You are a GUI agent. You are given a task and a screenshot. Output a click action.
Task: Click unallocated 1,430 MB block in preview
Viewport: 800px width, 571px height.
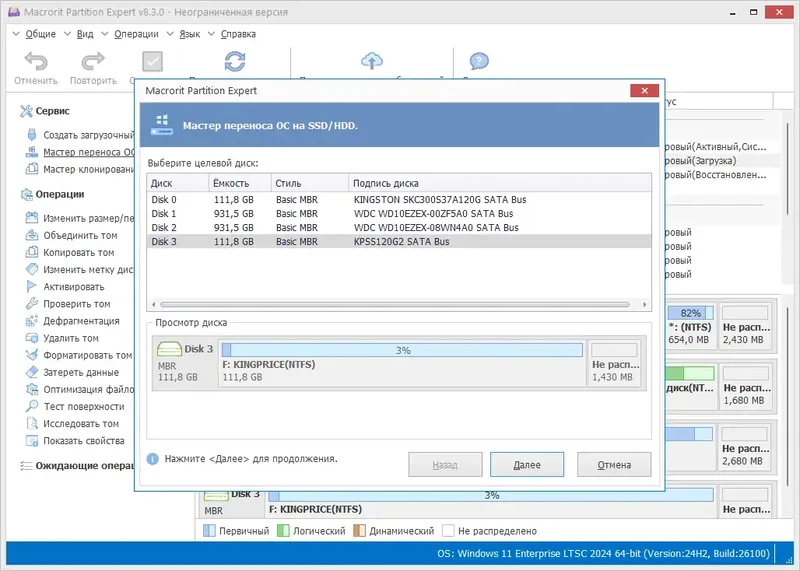point(615,363)
